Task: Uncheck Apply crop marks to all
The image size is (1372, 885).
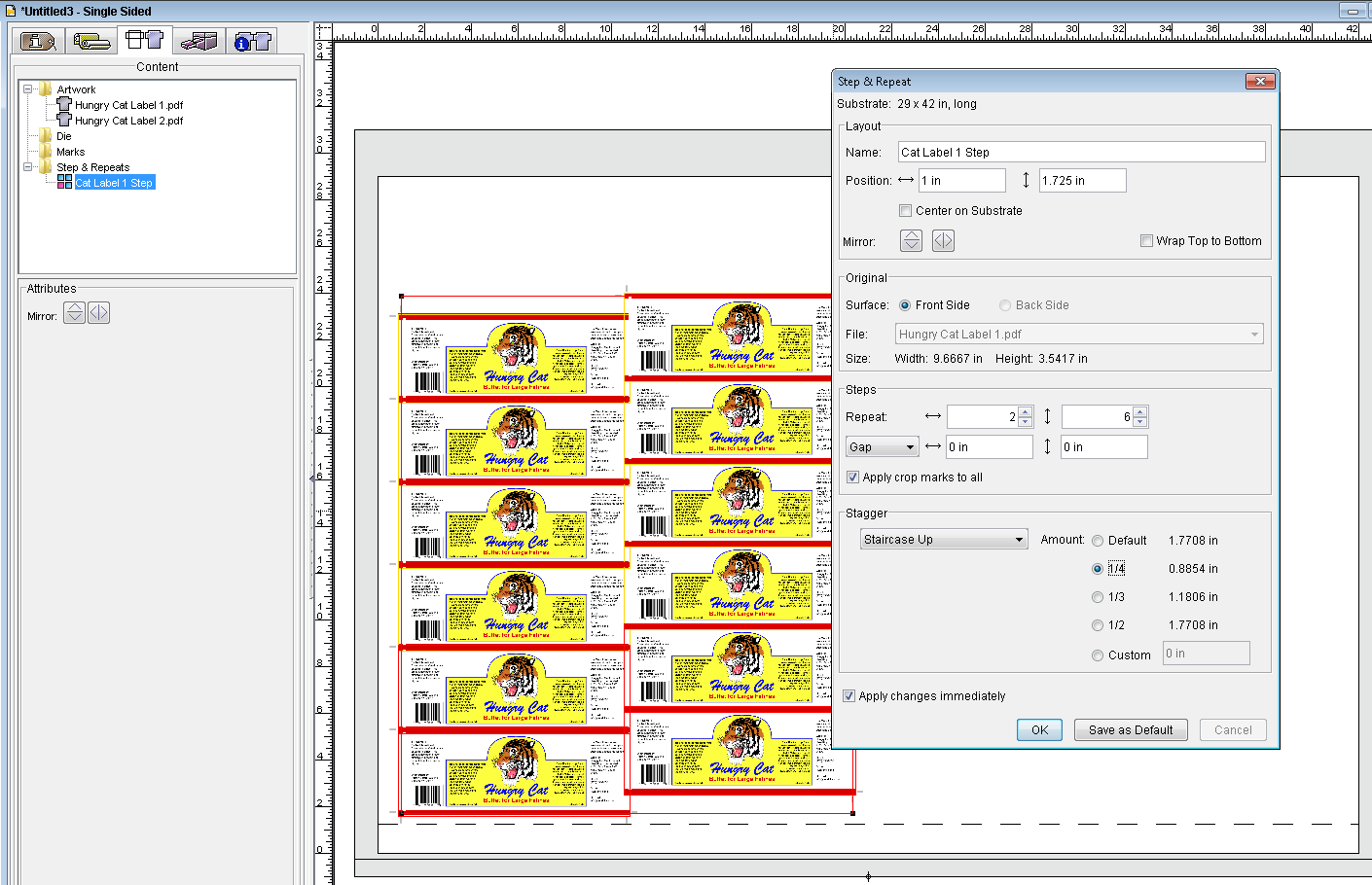Action: coord(852,478)
